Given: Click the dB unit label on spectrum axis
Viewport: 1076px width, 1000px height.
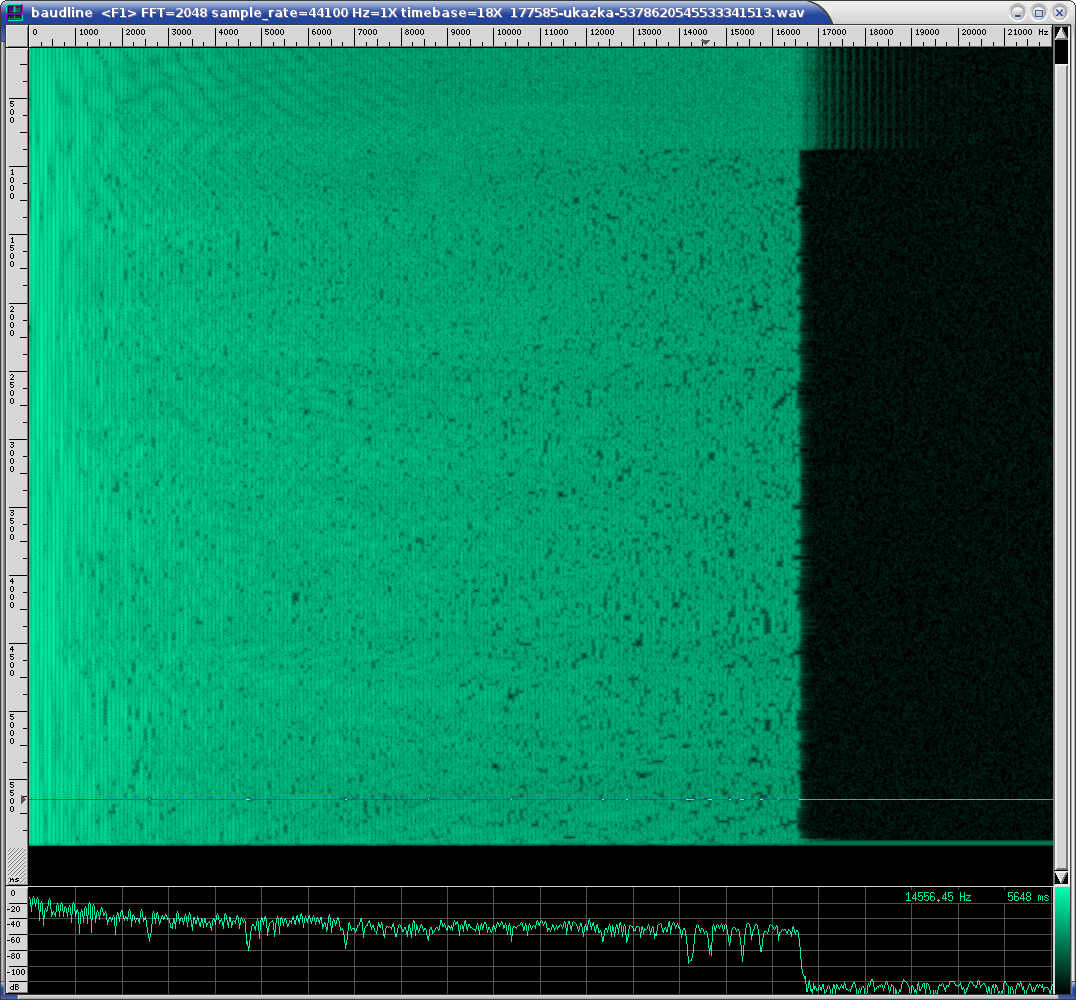Looking at the screenshot, I should point(14,987).
